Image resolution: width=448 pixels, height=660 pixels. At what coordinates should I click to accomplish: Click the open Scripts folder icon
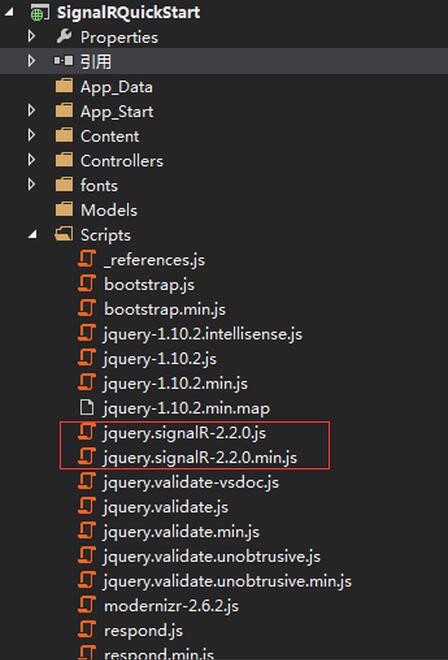tap(64, 234)
